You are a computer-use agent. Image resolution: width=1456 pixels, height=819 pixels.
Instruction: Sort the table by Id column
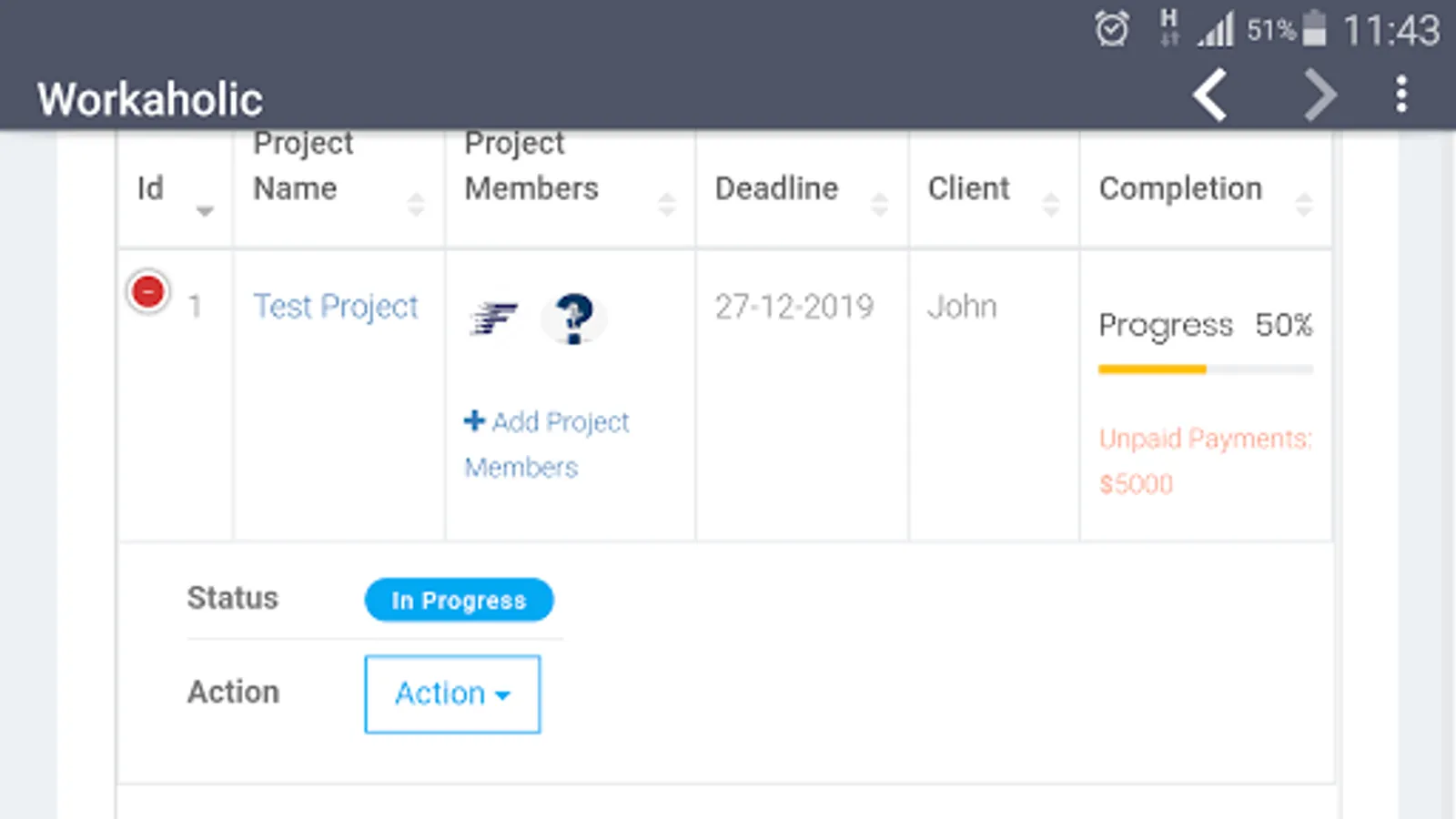[x=175, y=189]
